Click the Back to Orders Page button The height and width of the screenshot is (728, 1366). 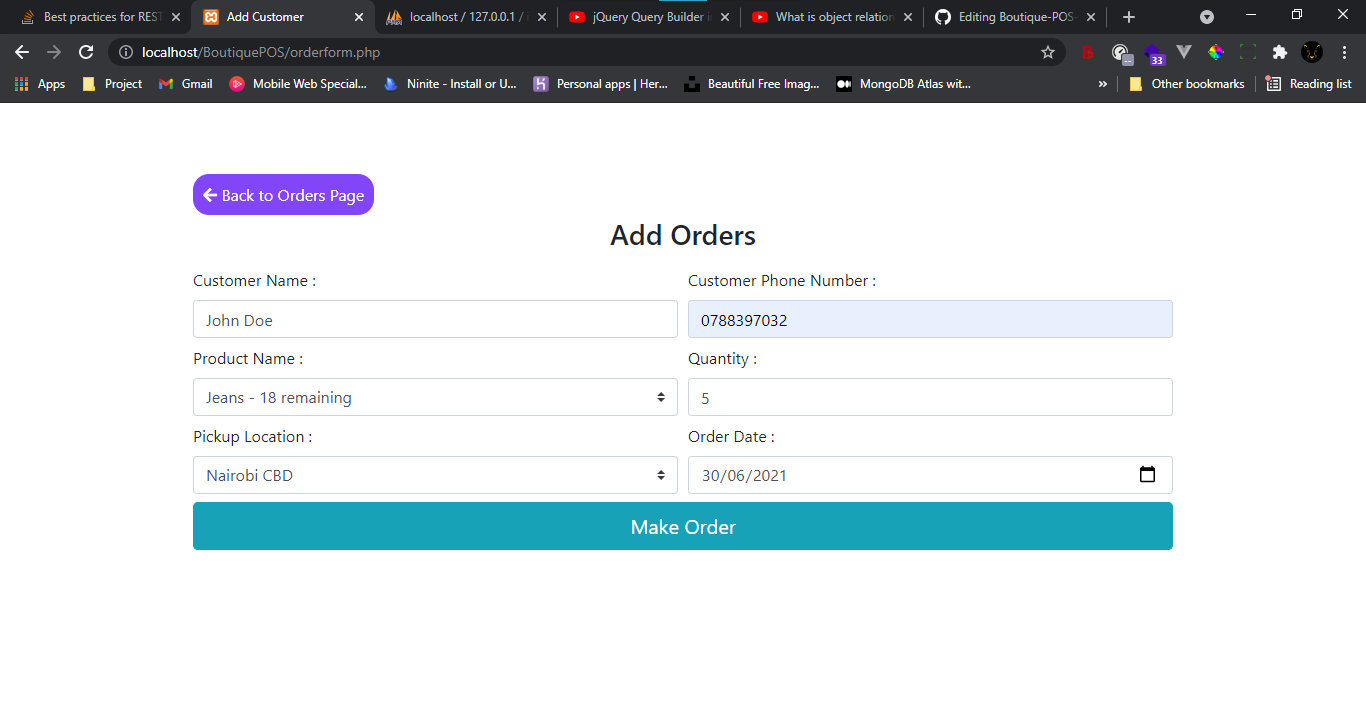coord(283,194)
